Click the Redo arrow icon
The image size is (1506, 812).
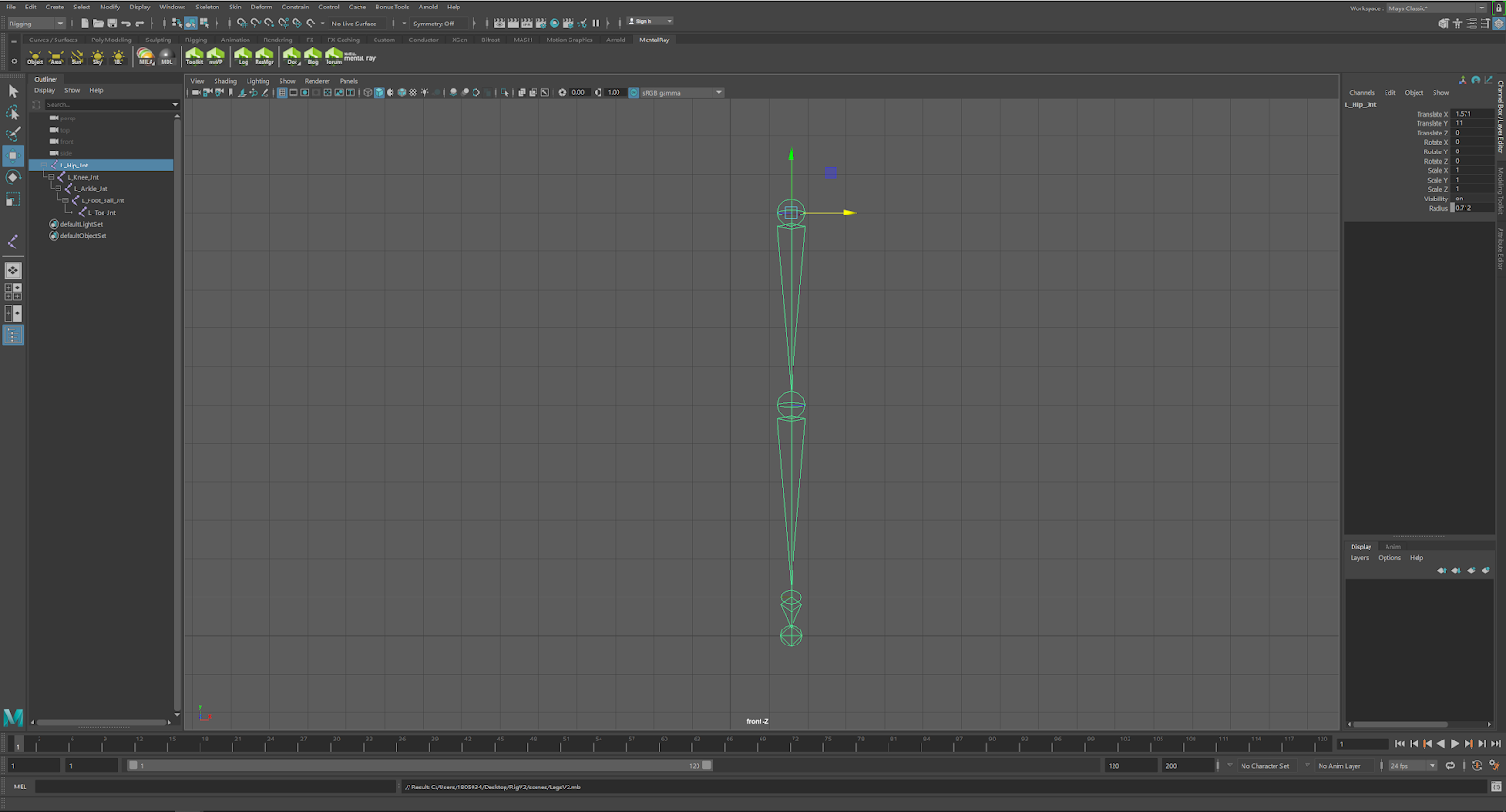pos(139,24)
